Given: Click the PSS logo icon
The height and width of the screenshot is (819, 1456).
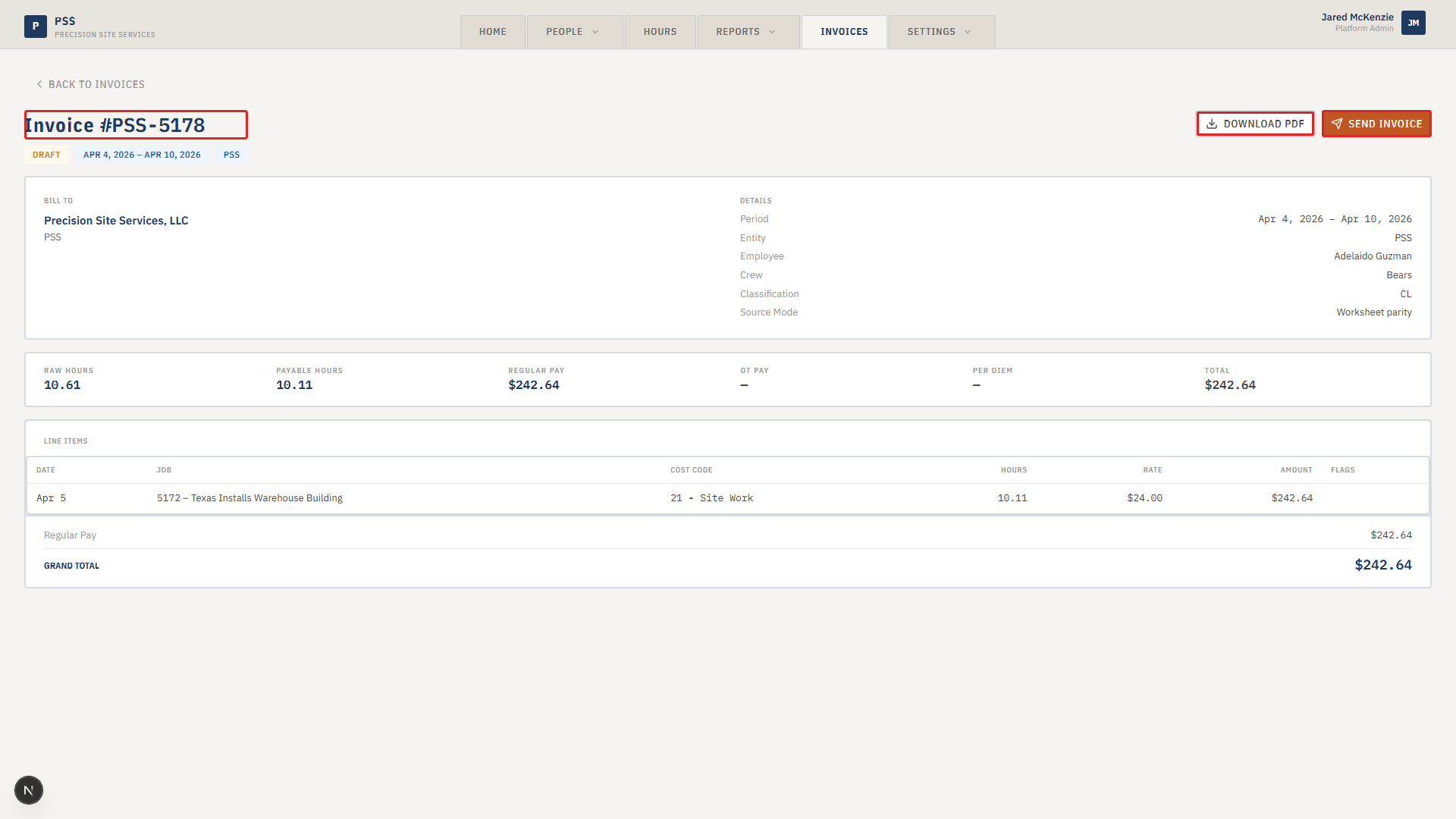Looking at the screenshot, I should click(36, 27).
